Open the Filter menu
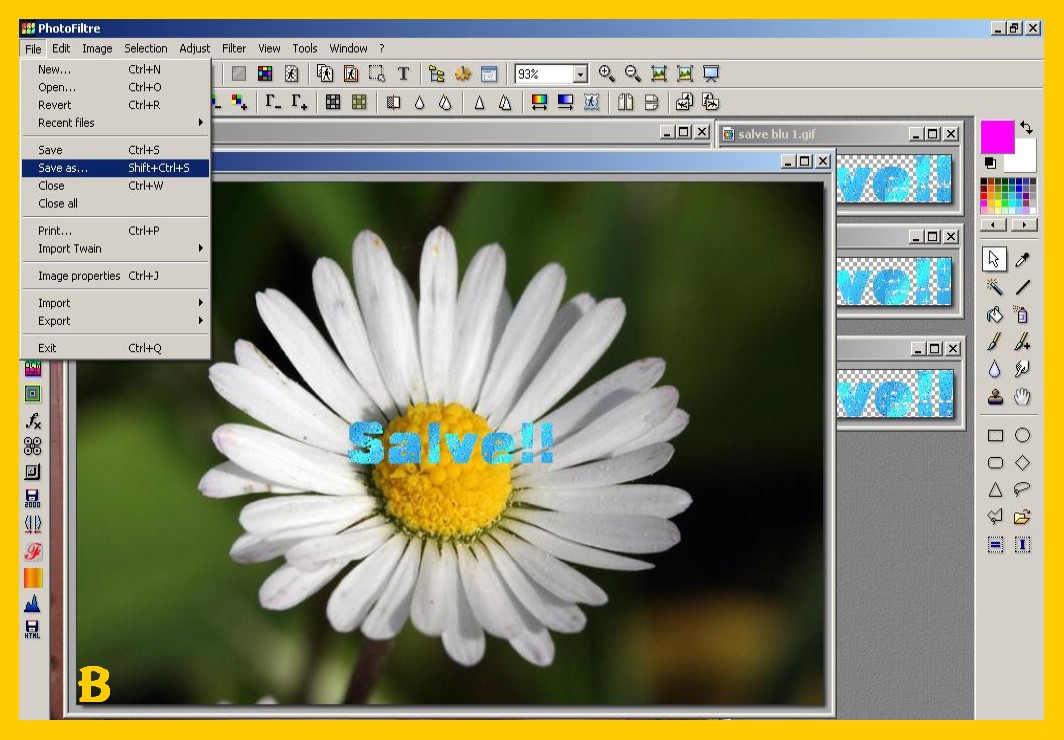 [x=234, y=48]
